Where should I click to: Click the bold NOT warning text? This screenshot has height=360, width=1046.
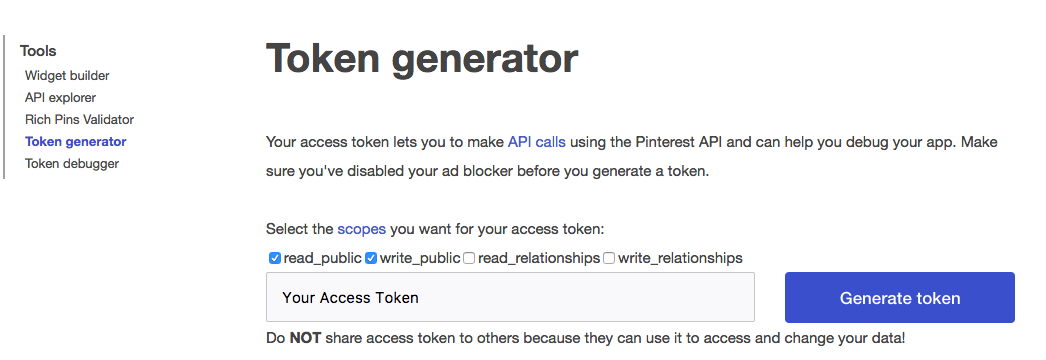(305, 338)
